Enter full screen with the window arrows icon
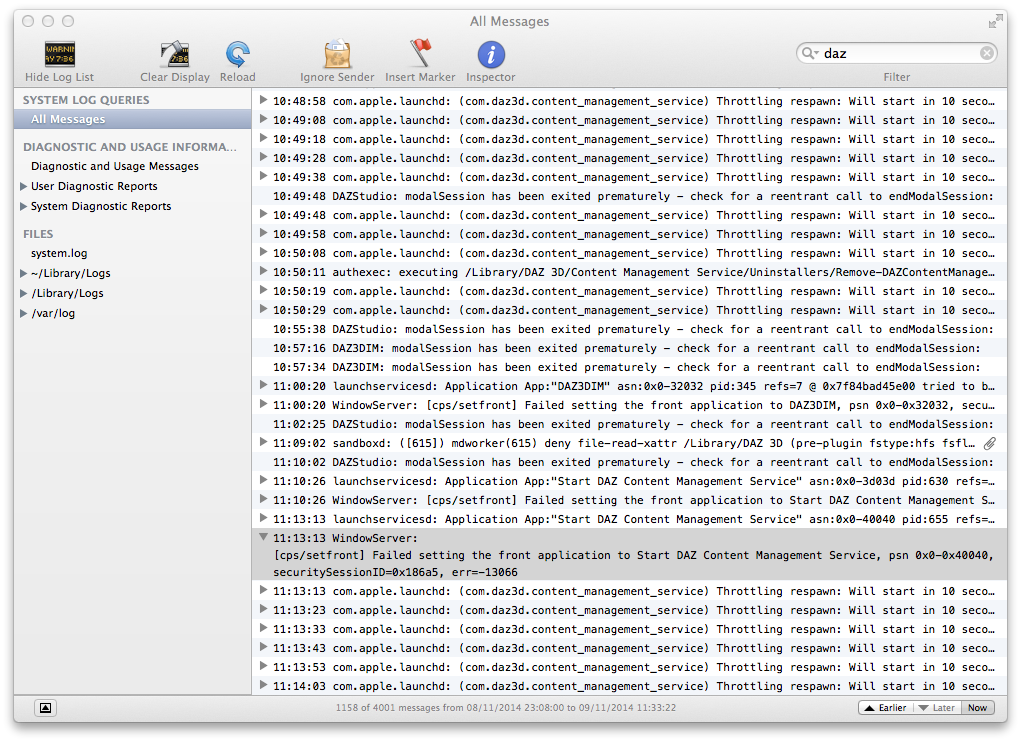Image resolution: width=1021 pixels, height=742 pixels. 995,21
